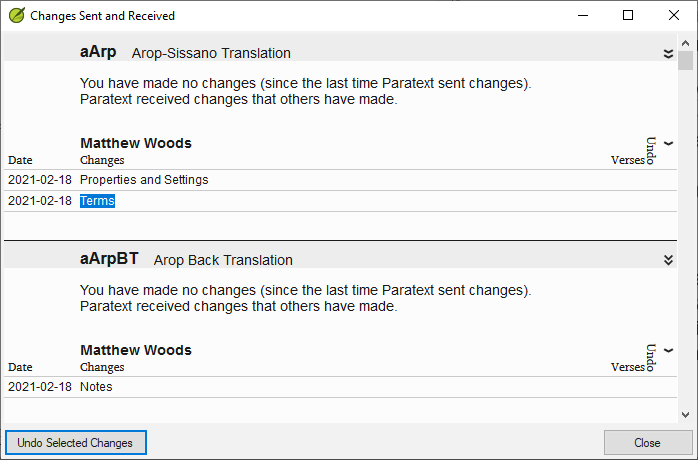This screenshot has width=698, height=460.
Task: Click the 2021-02-18 date of the Terms row
Action: [40, 201]
